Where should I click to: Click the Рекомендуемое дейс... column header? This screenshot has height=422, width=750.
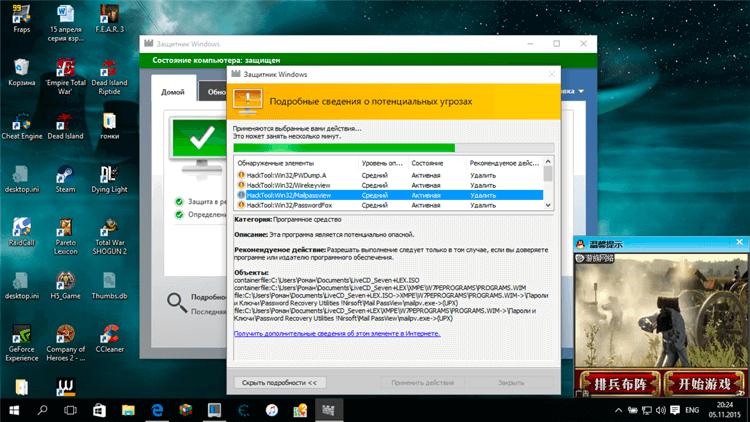504,163
